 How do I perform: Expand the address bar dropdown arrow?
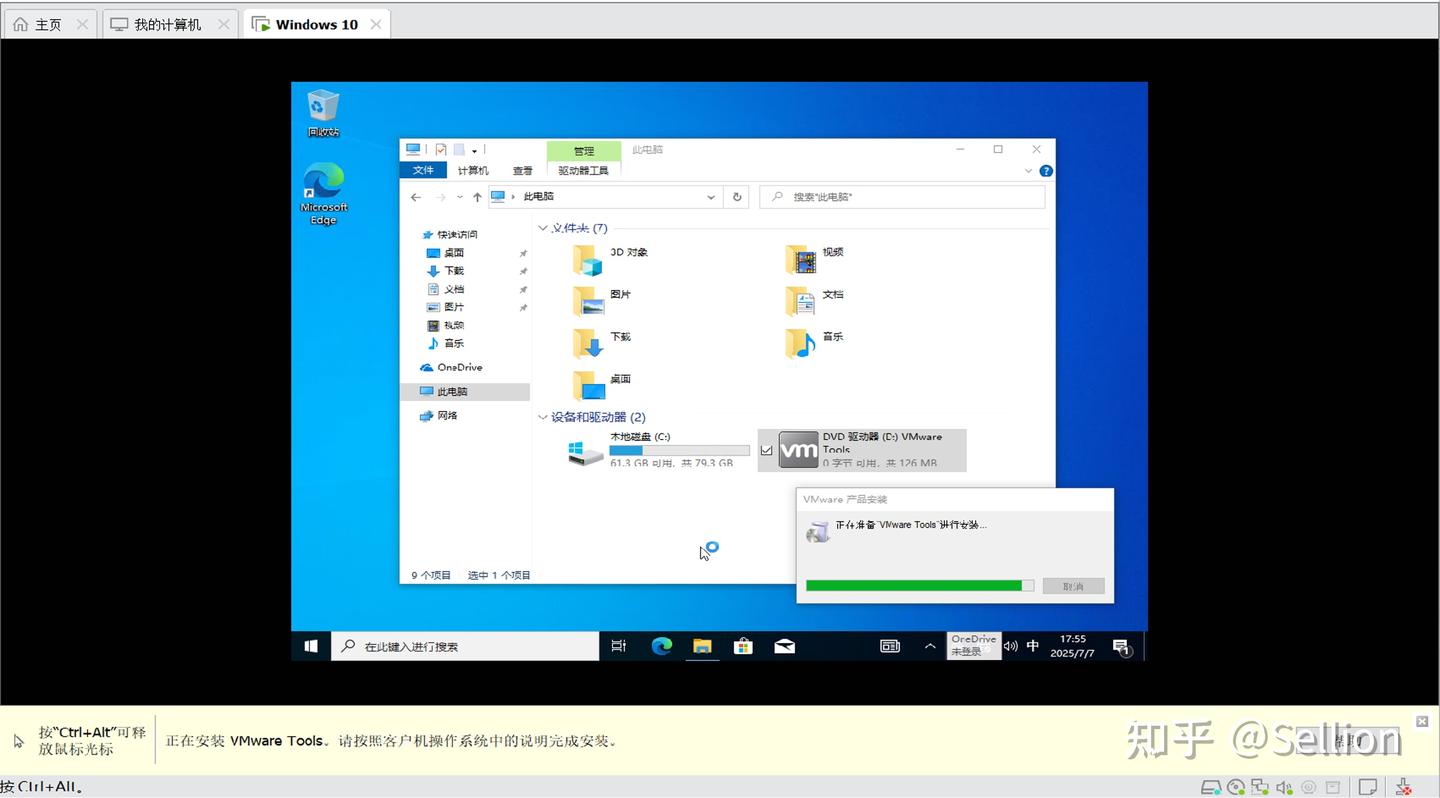(x=710, y=196)
